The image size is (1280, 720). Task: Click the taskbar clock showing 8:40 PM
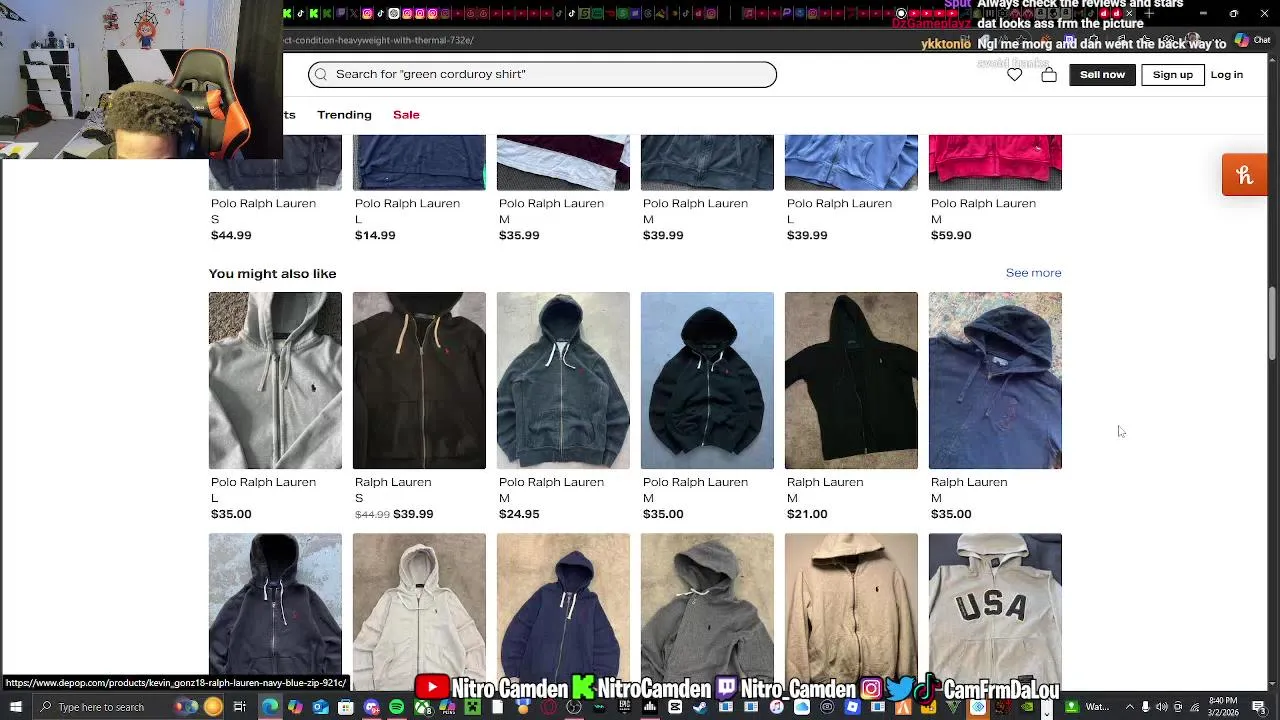tap(1222, 707)
